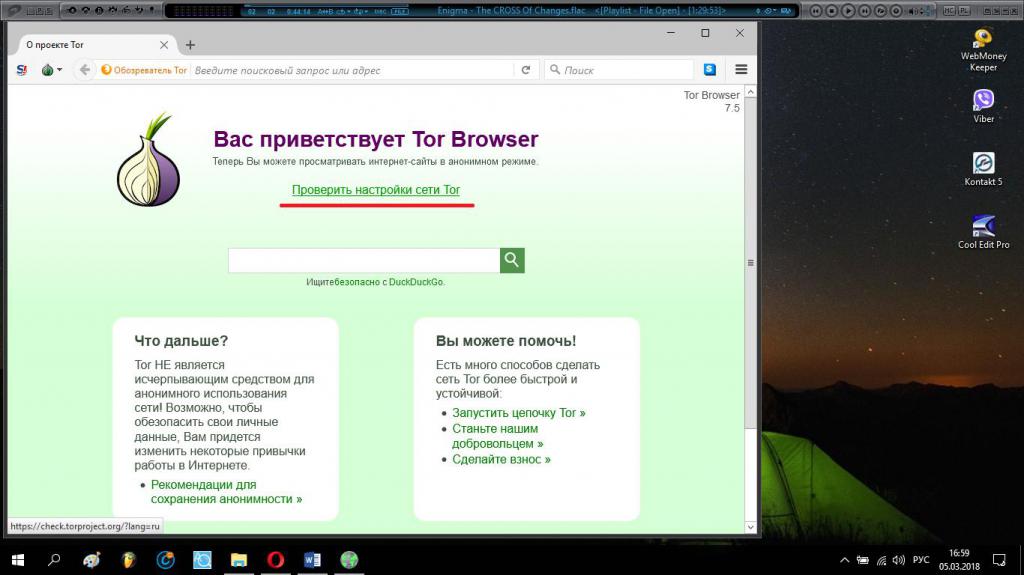Viewport: 1024px width, 575px height.
Task: Click the Tor onion logo image
Action: pyautogui.click(x=148, y=159)
